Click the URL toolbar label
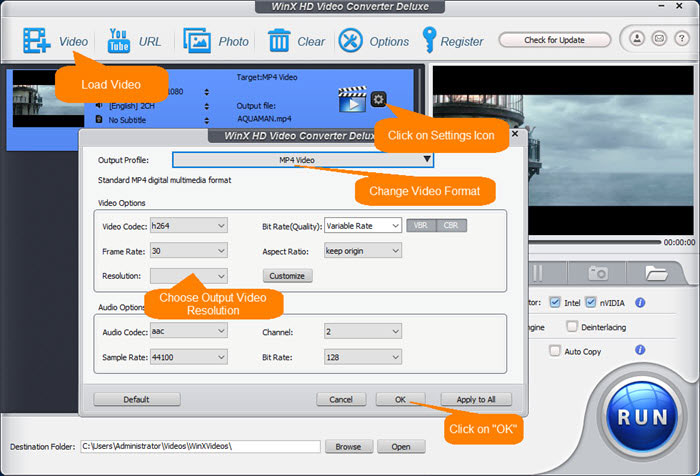 click(150, 42)
